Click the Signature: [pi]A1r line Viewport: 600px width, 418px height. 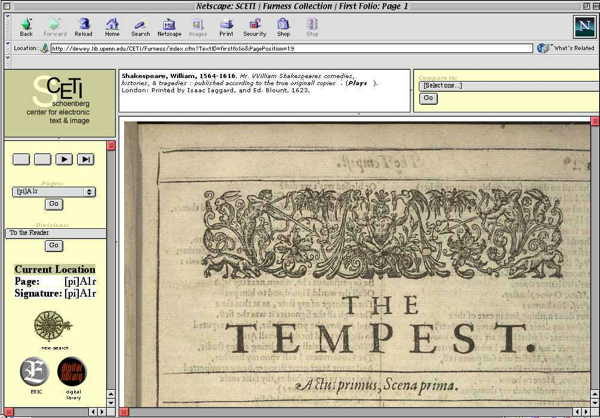click(x=55, y=294)
